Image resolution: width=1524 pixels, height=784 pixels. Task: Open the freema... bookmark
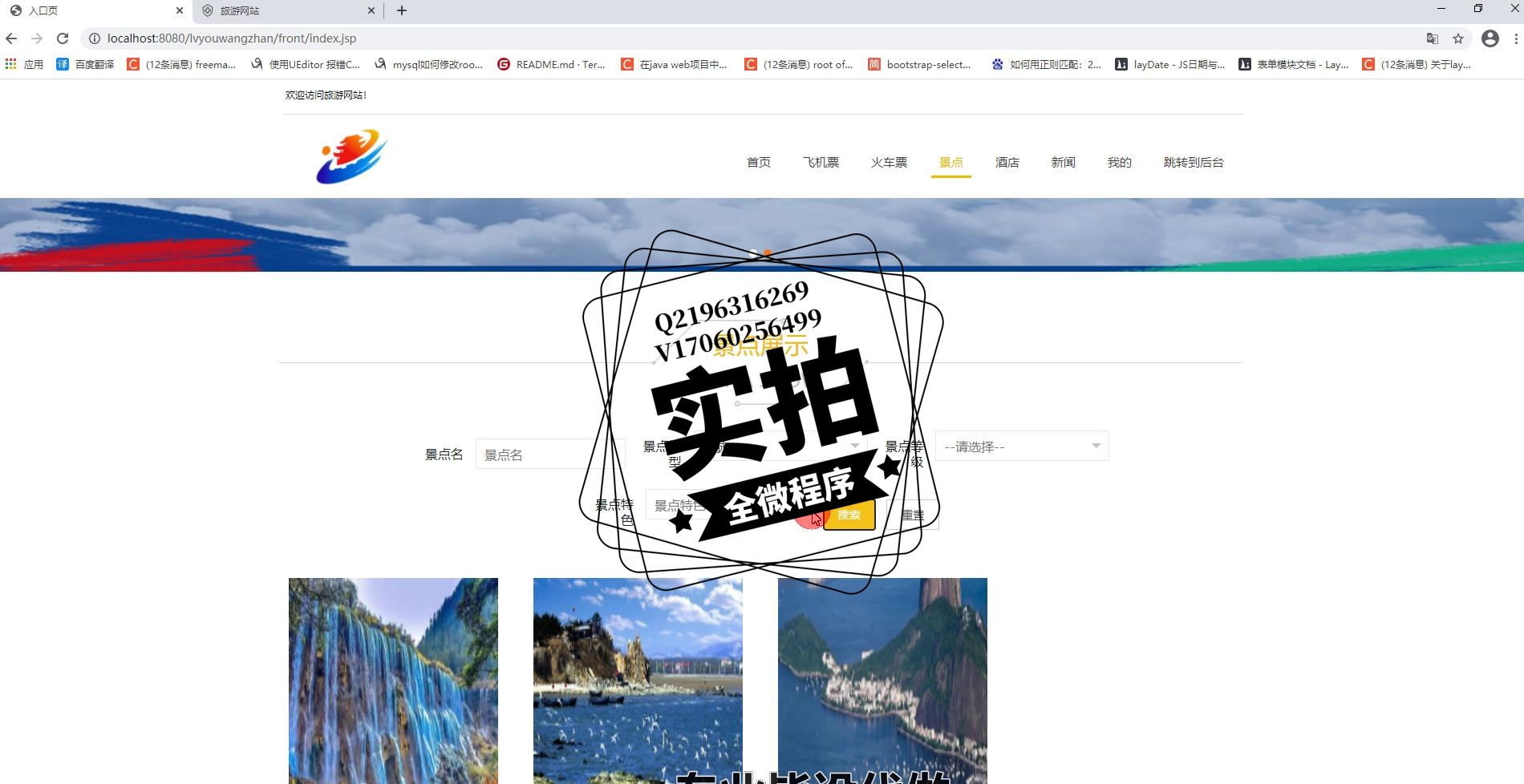[181, 64]
